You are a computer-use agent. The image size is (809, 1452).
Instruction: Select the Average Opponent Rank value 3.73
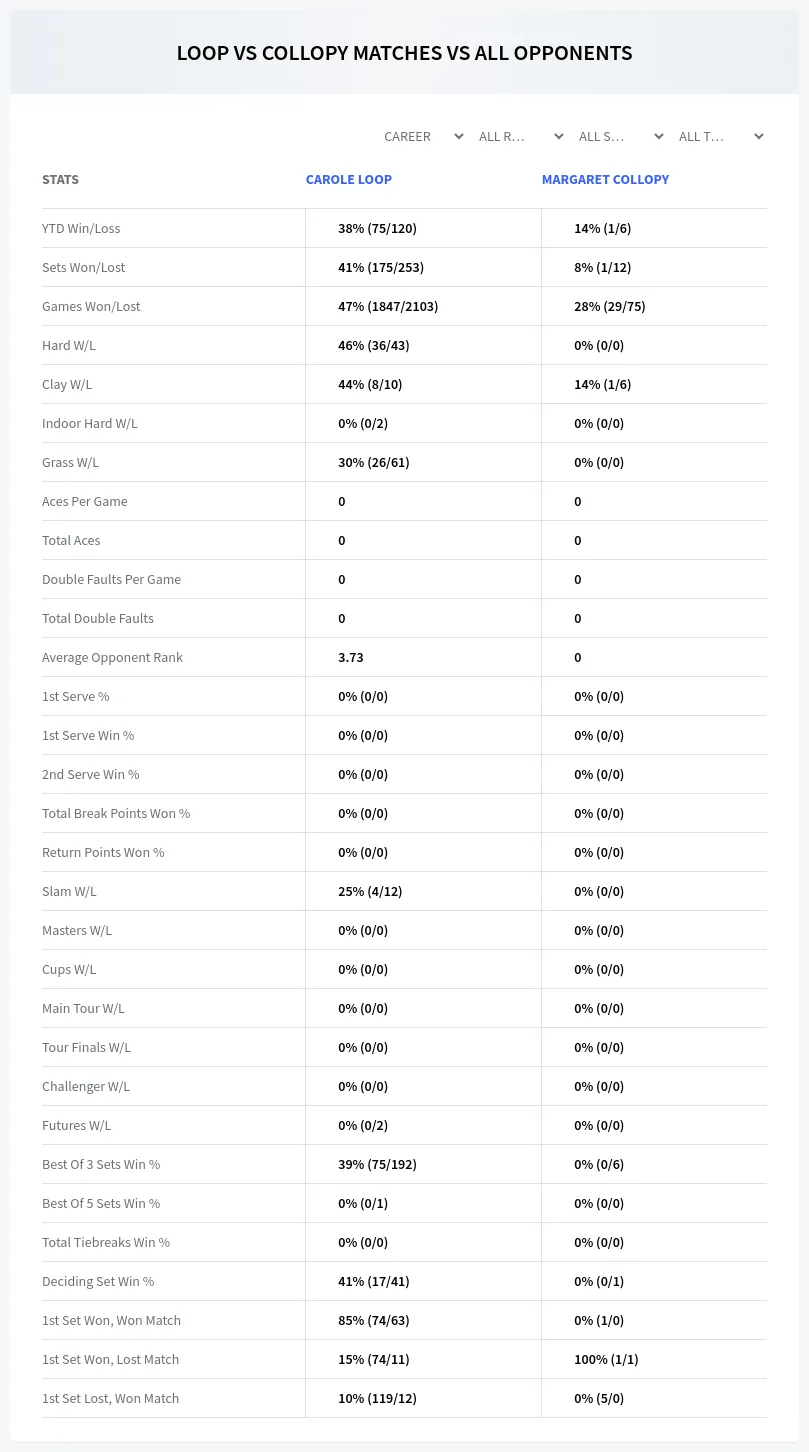351,657
